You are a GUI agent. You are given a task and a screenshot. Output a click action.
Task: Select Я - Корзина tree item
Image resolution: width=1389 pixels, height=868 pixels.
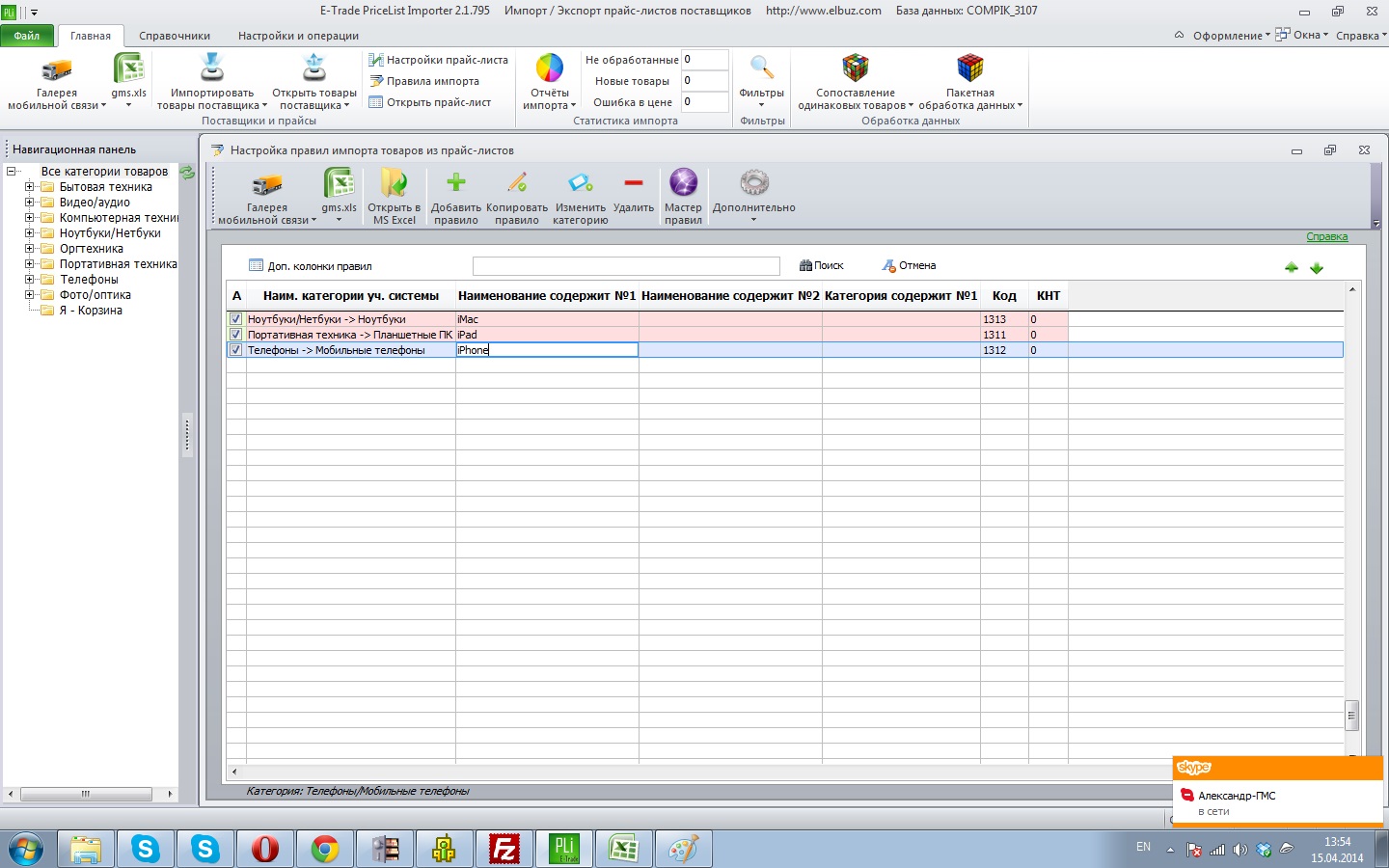(x=91, y=311)
